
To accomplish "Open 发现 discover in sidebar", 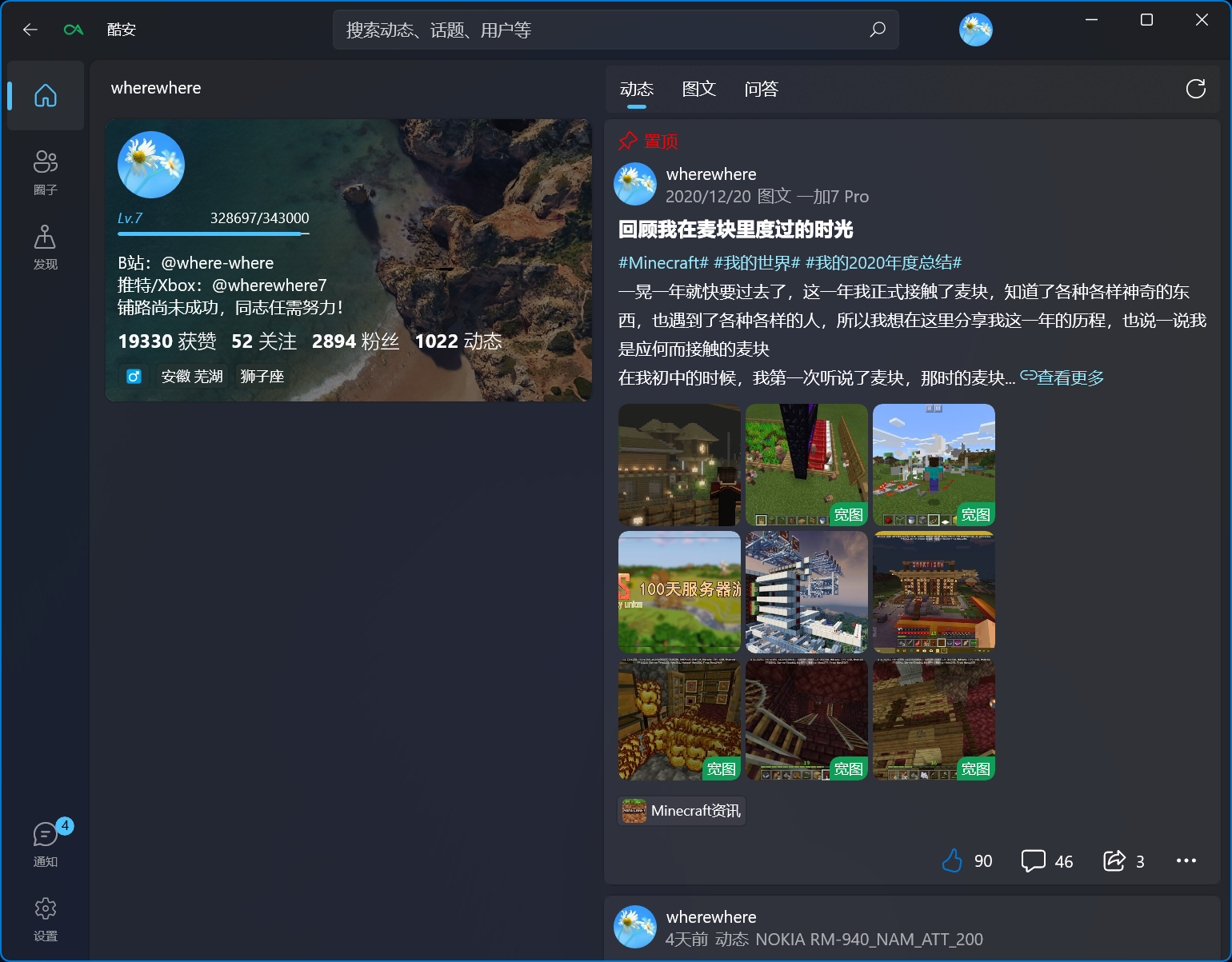I will click(x=46, y=247).
